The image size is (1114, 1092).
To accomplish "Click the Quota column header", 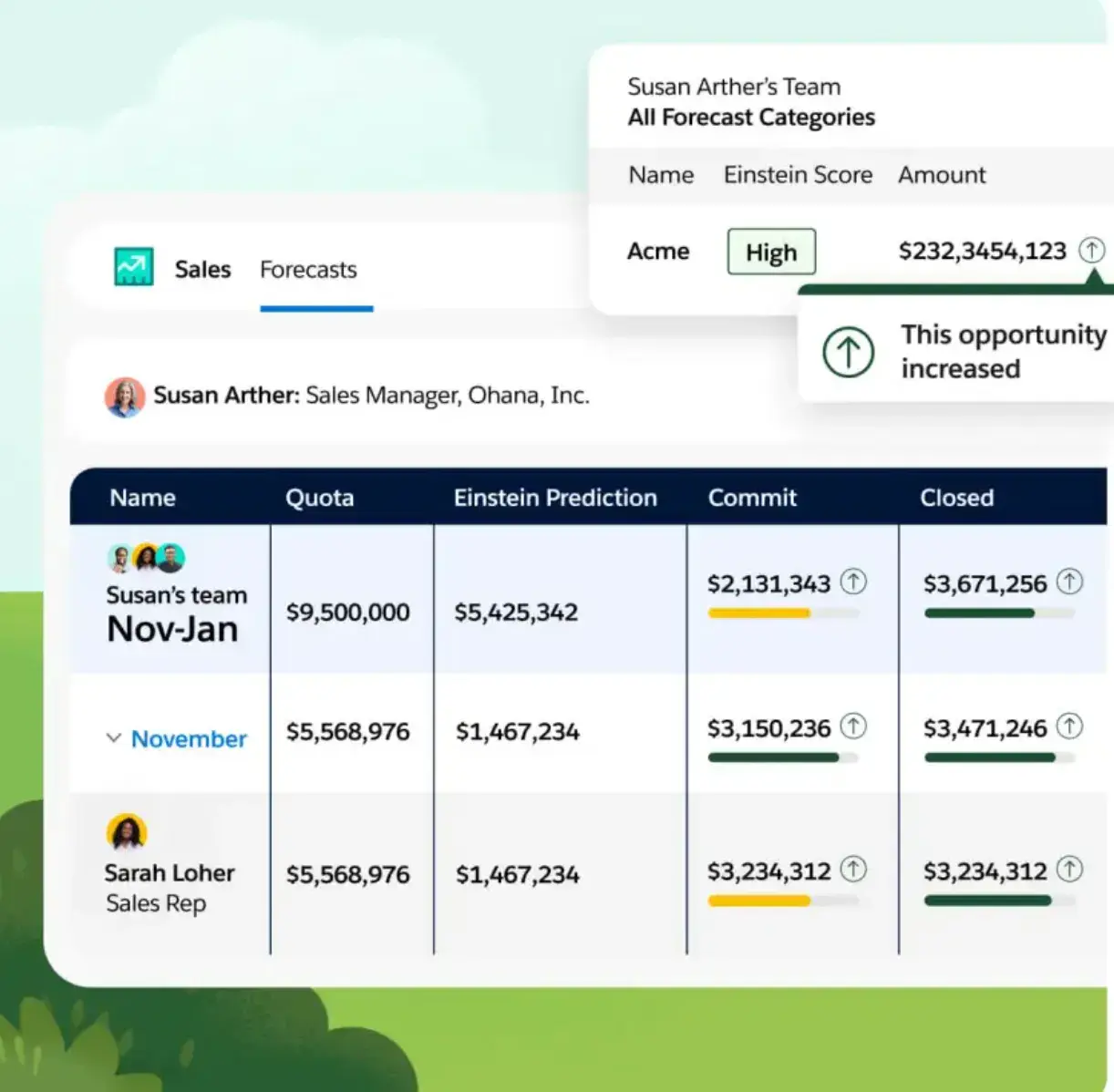I will pos(319,498).
